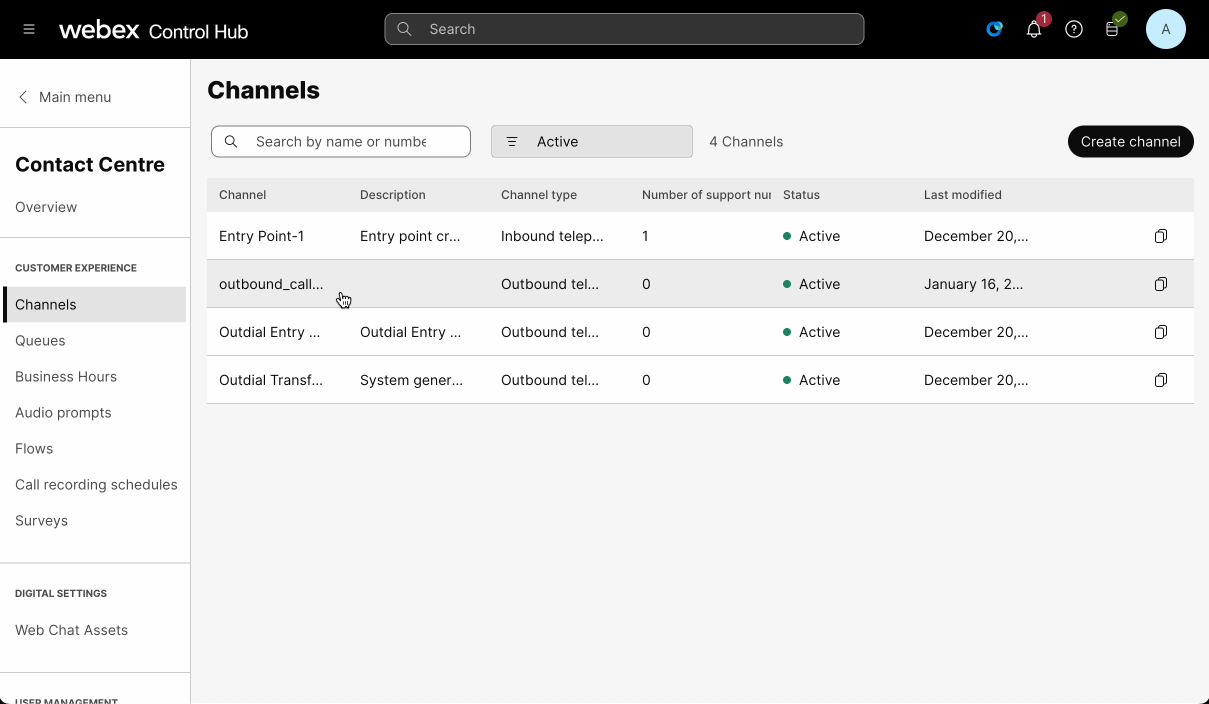Sort by the Last modified column header
The width and height of the screenshot is (1209, 704).
click(x=962, y=195)
